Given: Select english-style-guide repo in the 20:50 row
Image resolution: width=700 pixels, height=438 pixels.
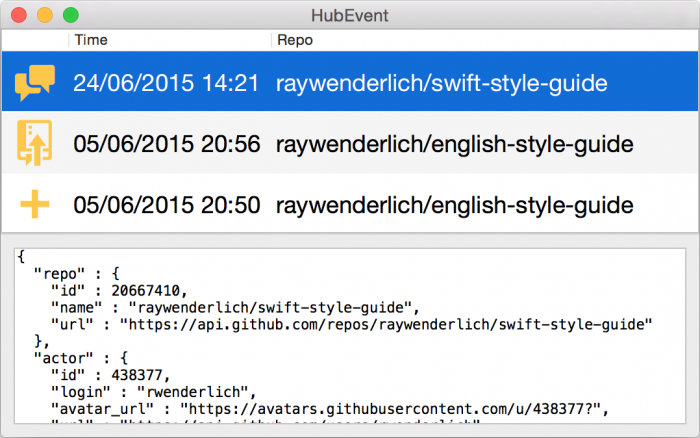Looking at the screenshot, I should pos(454,207).
